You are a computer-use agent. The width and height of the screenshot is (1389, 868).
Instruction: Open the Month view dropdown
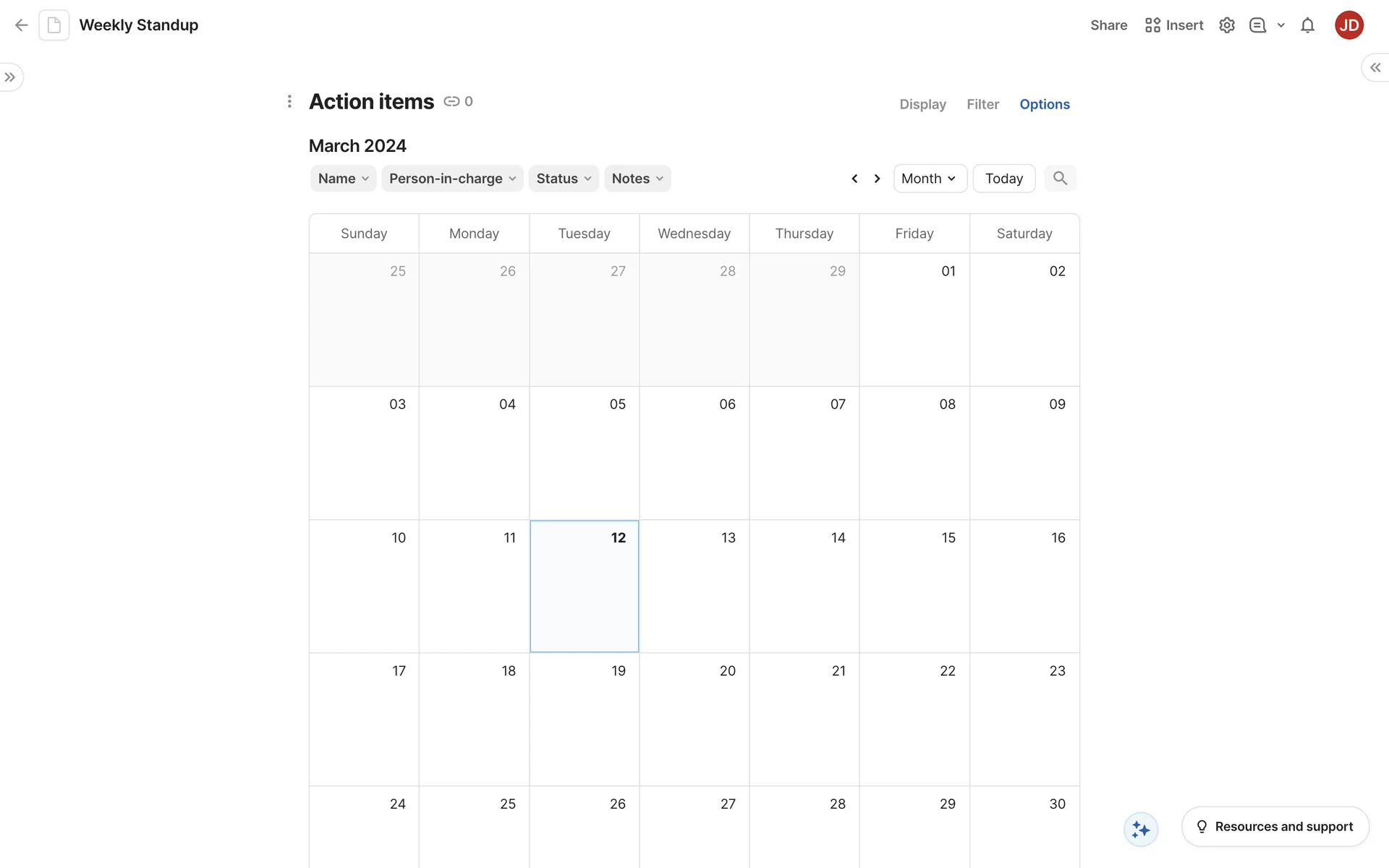[930, 179]
